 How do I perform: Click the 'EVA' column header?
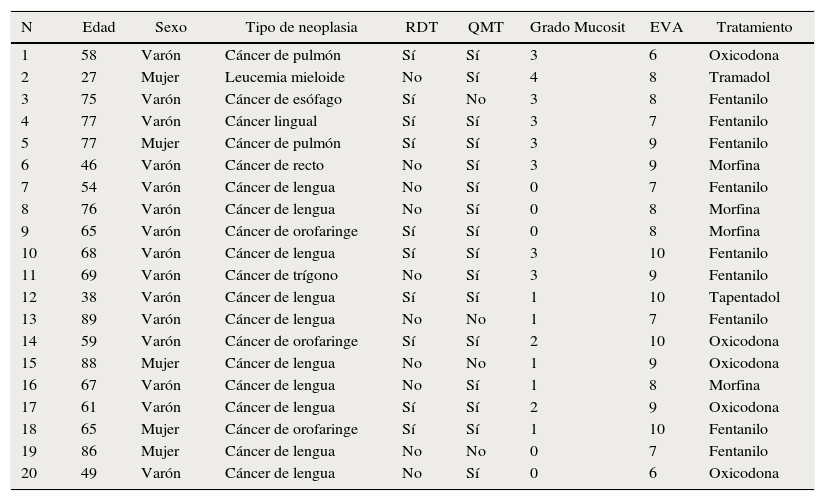pos(666,28)
